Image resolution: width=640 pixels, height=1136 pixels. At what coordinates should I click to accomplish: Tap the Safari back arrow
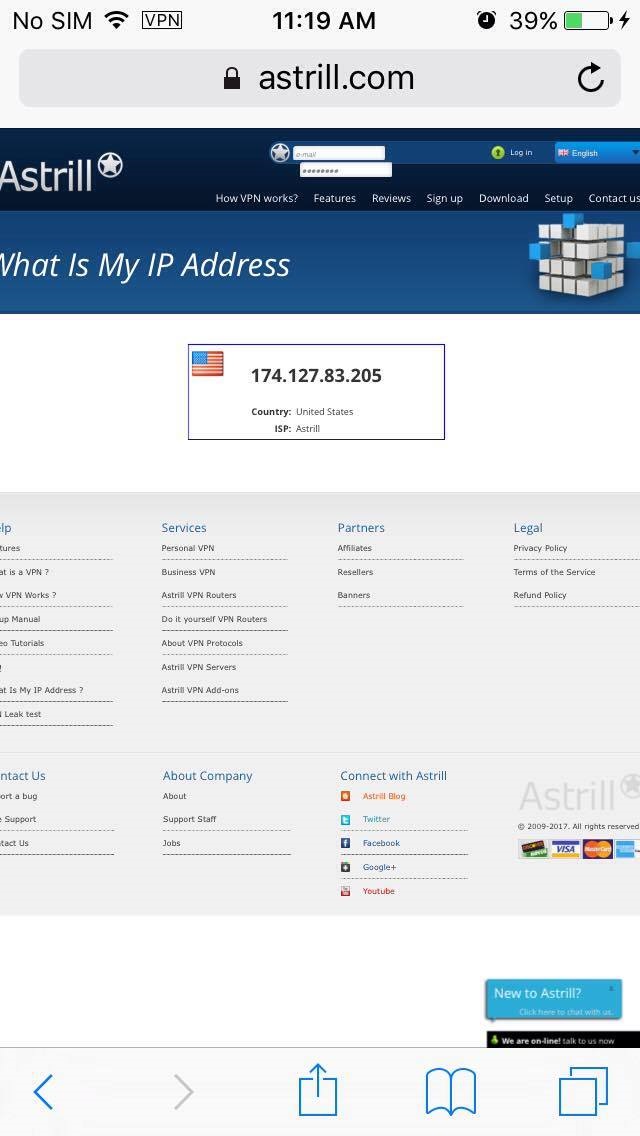point(43,1091)
